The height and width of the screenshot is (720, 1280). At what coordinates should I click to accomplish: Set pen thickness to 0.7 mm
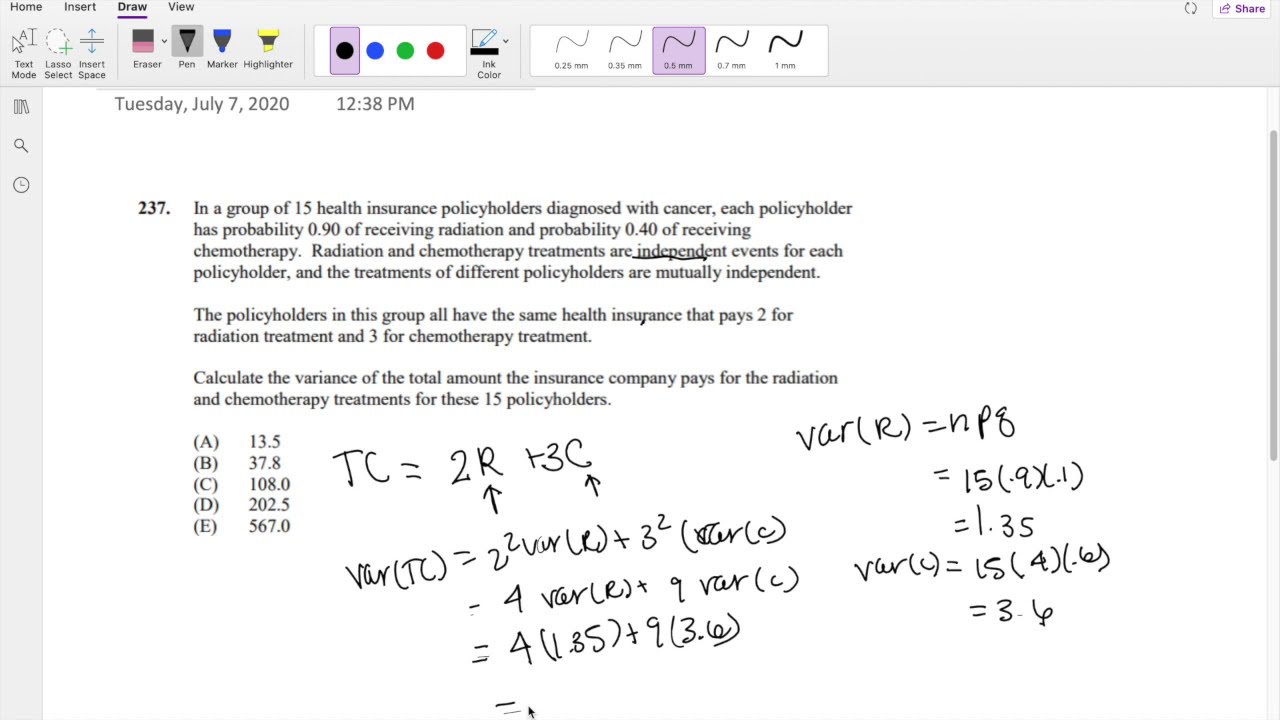coord(731,51)
